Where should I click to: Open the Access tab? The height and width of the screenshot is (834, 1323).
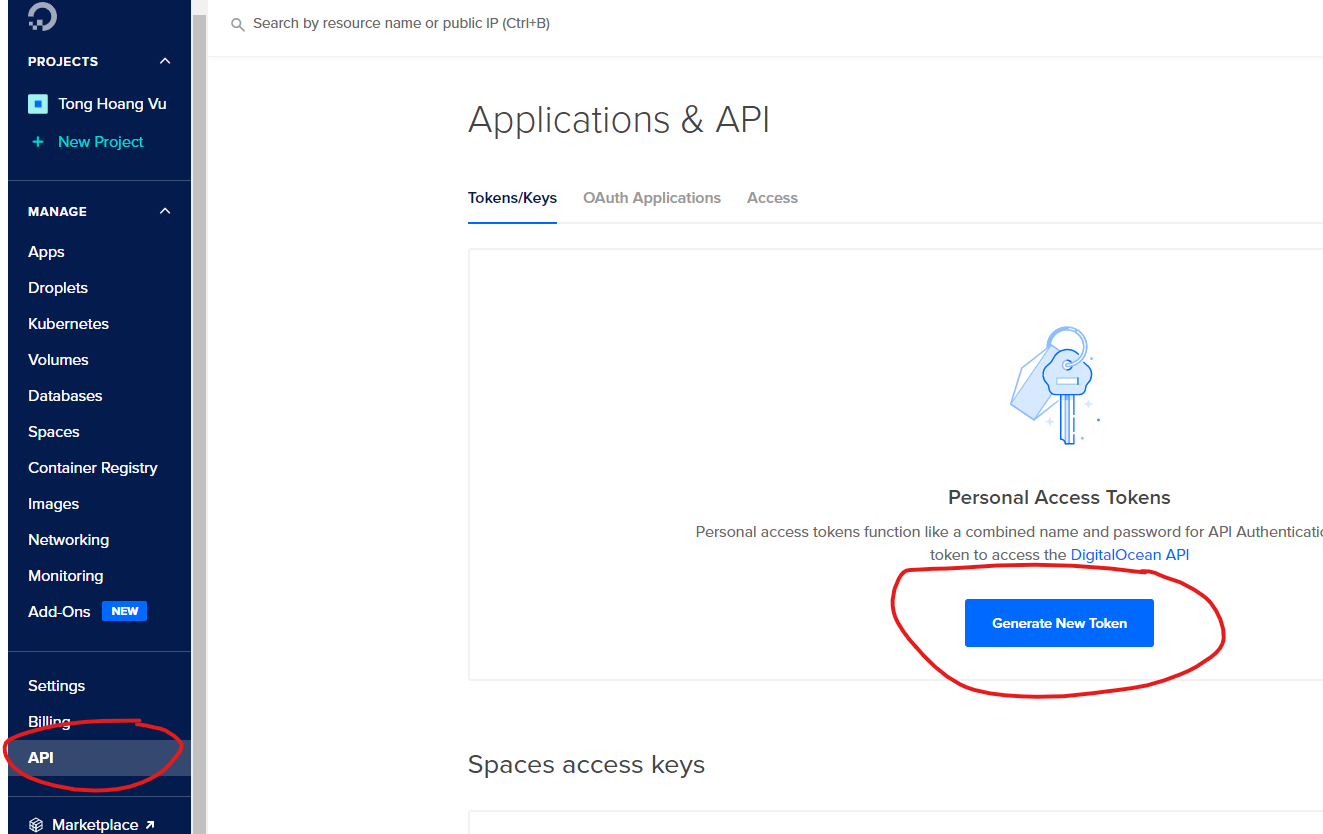click(772, 198)
